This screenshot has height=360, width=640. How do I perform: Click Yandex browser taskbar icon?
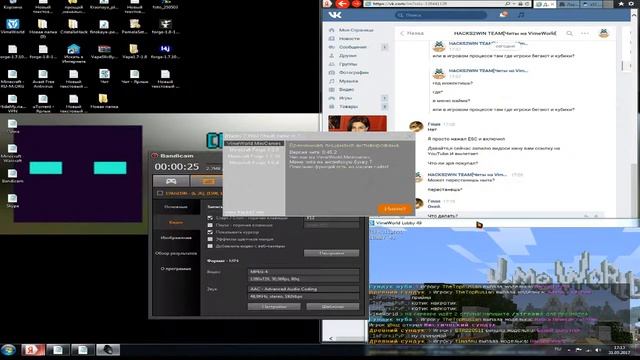click(x=33, y=350)
